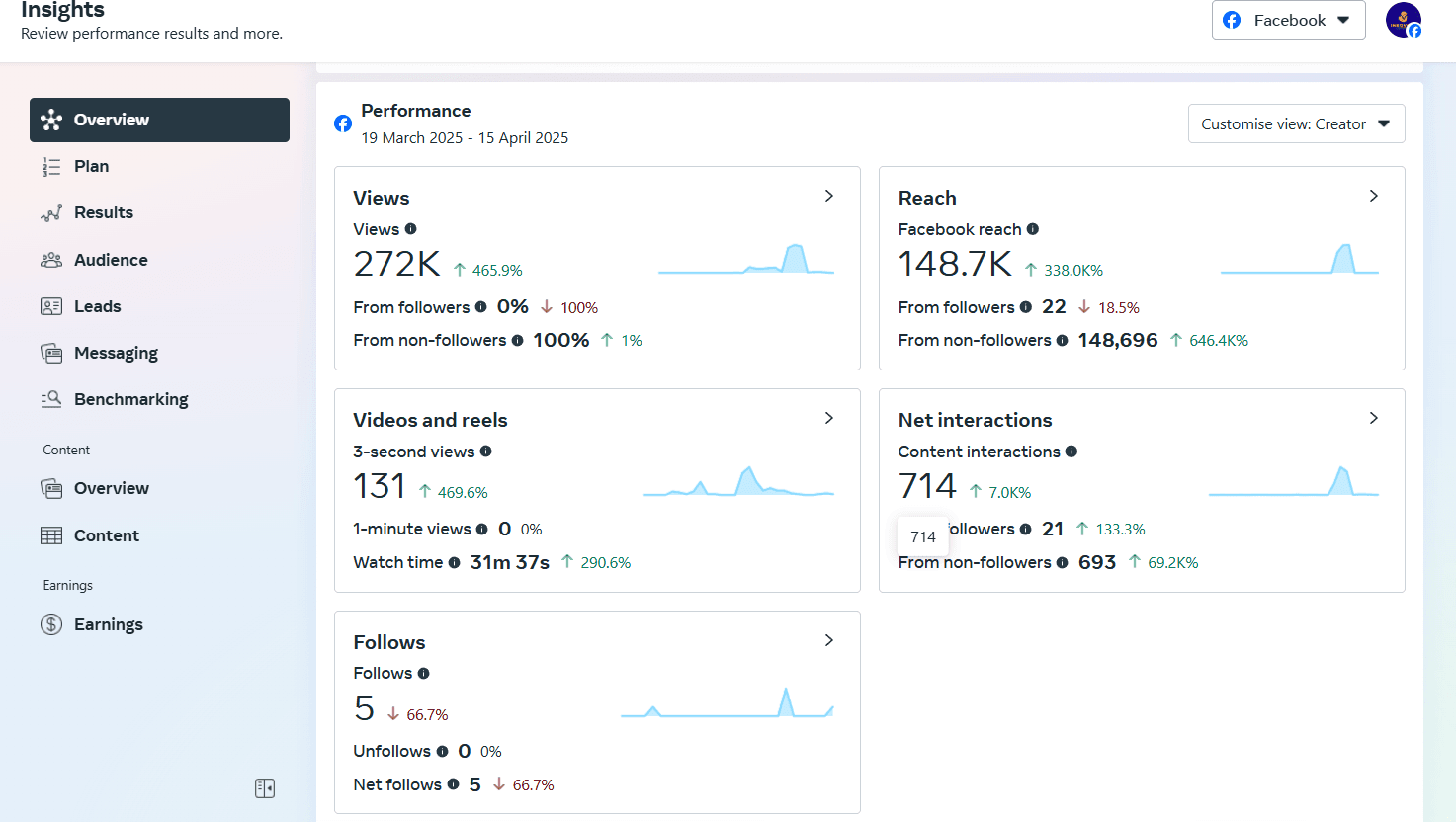Click the Views trend sparkline chart

click(746, 261)
